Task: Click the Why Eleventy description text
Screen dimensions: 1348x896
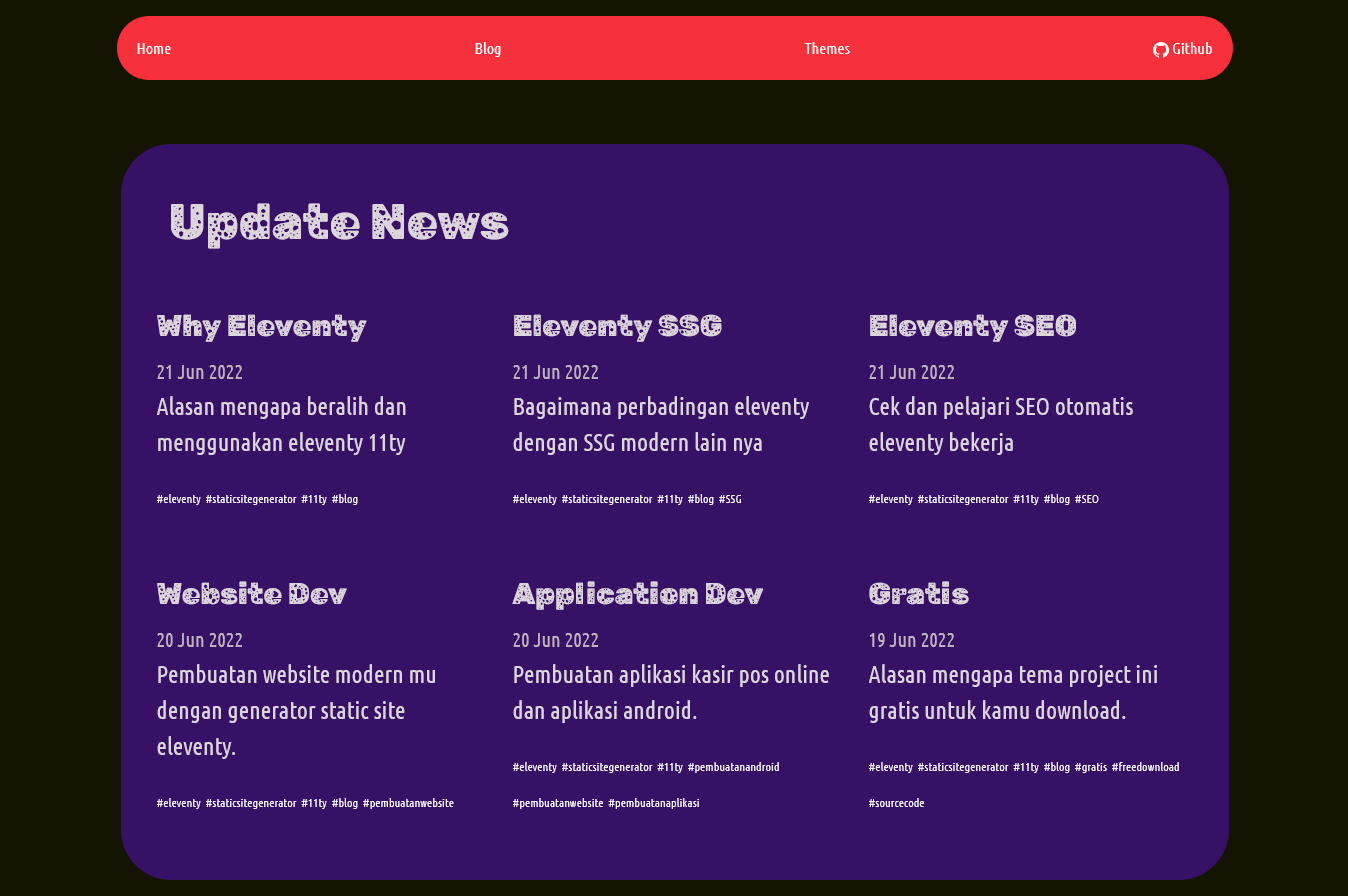Action: click(x=281, y=425)
